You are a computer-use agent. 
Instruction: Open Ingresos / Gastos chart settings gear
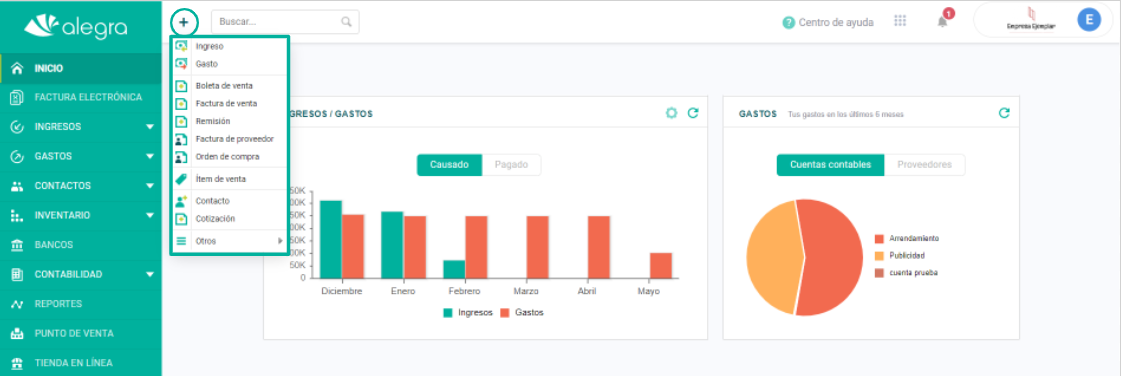(x=671, y=113)
